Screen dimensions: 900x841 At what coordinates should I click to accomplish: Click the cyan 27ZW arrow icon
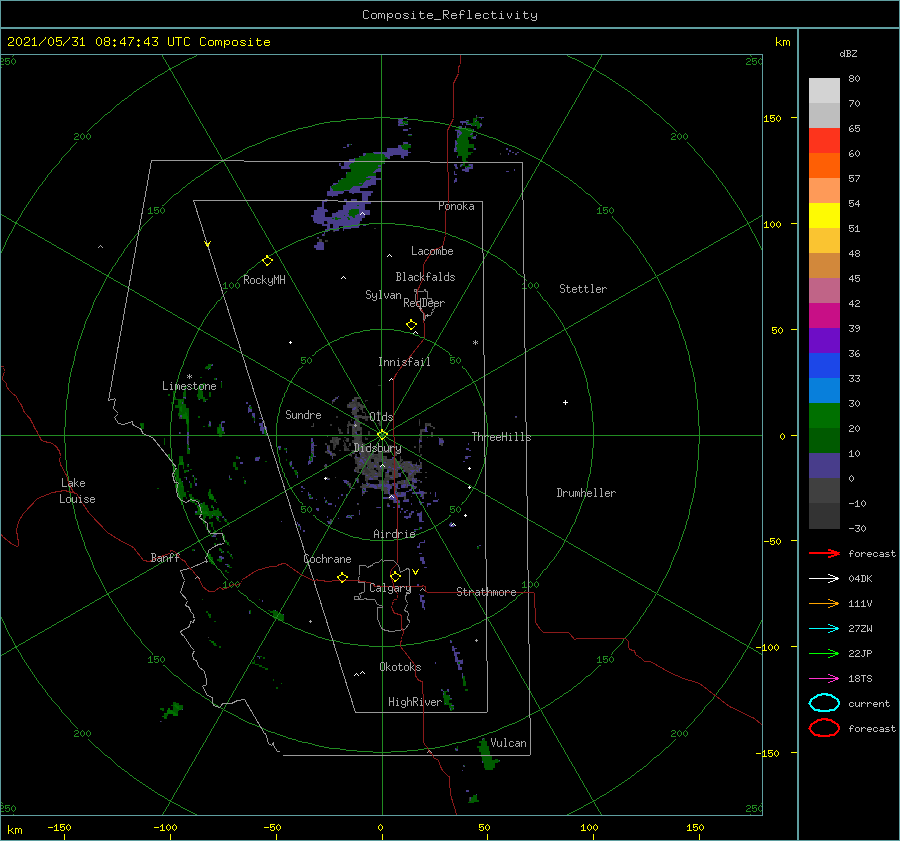click(x=824, y=629)
